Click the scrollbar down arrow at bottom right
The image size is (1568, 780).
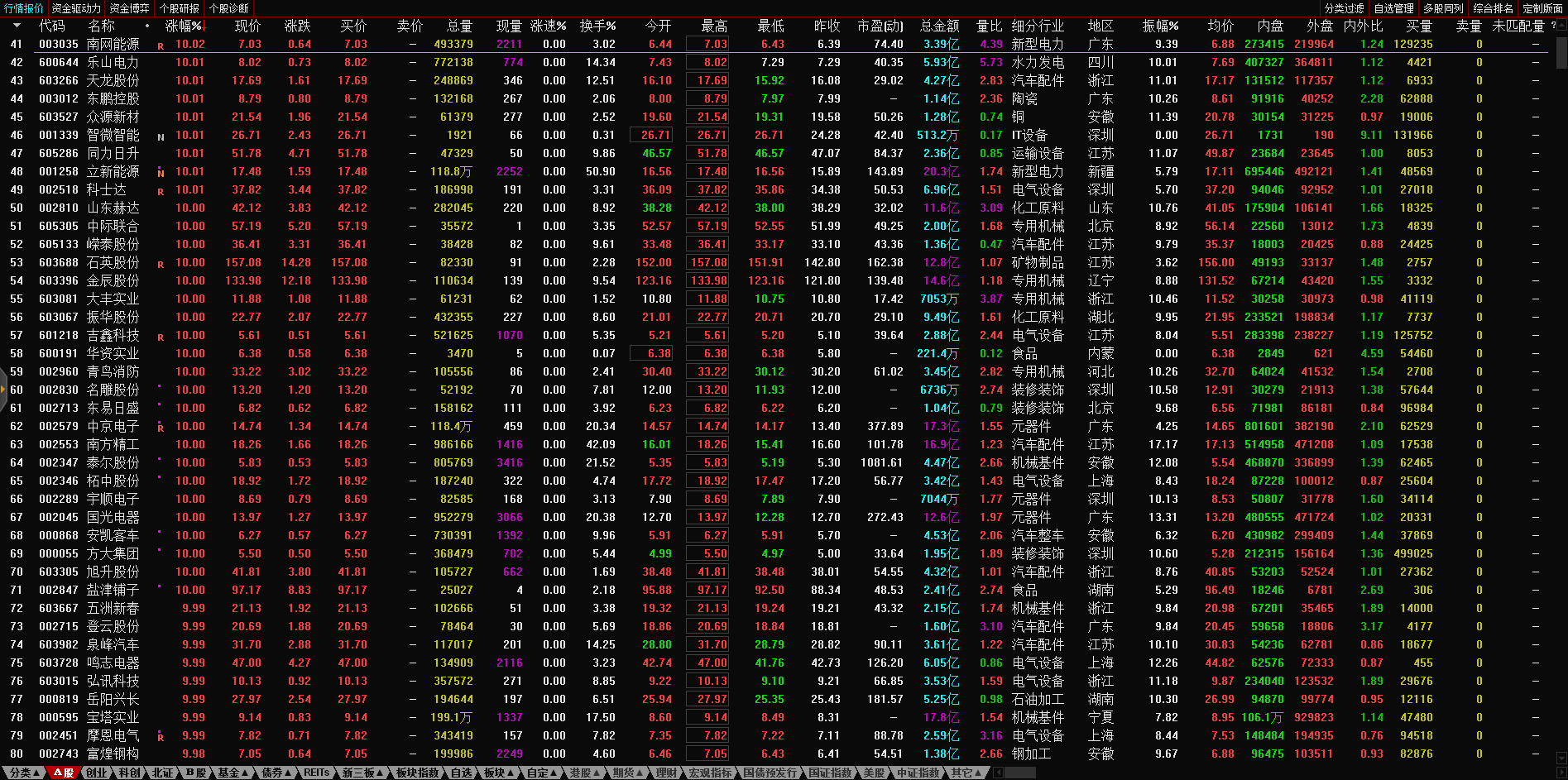point(1561,758)
